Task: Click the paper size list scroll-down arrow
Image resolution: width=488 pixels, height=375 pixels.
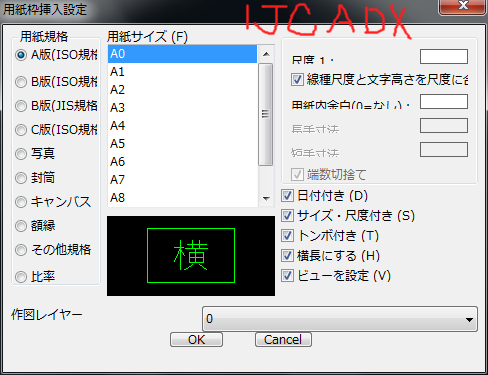Action: pyautogui.click(x=266, y=199)
